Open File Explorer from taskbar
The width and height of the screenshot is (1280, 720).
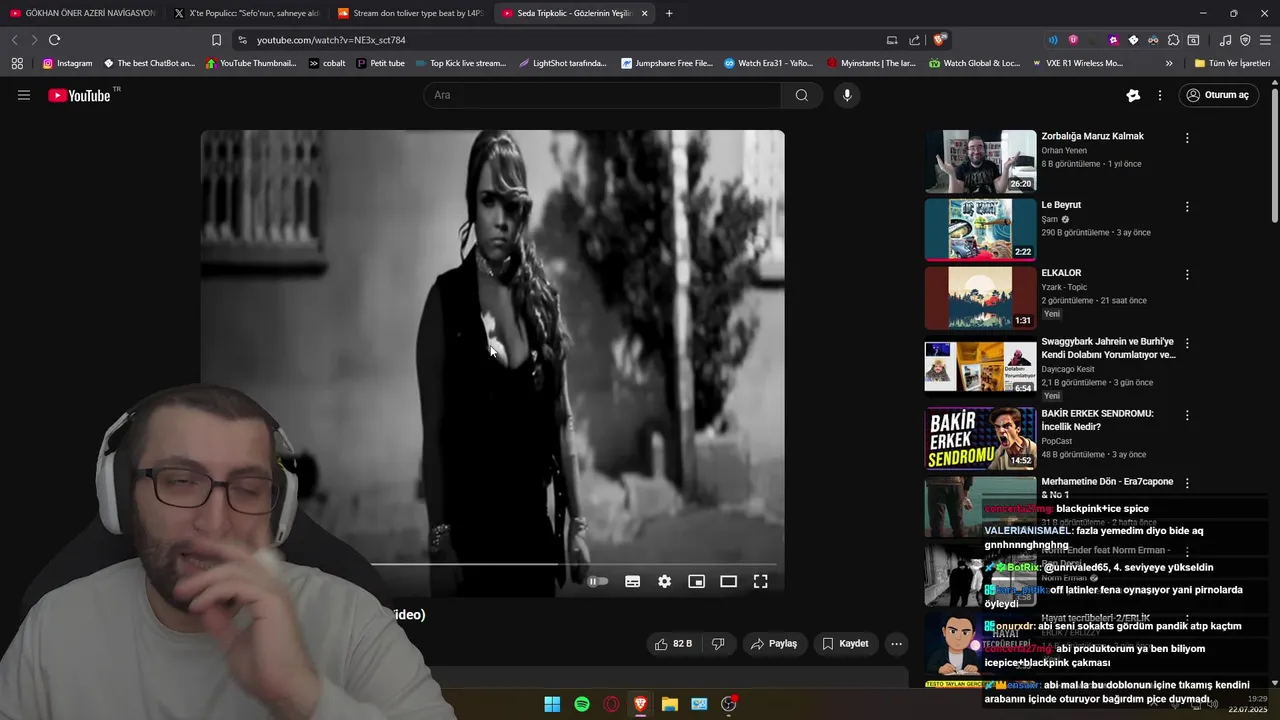click(x=670, y=704)
